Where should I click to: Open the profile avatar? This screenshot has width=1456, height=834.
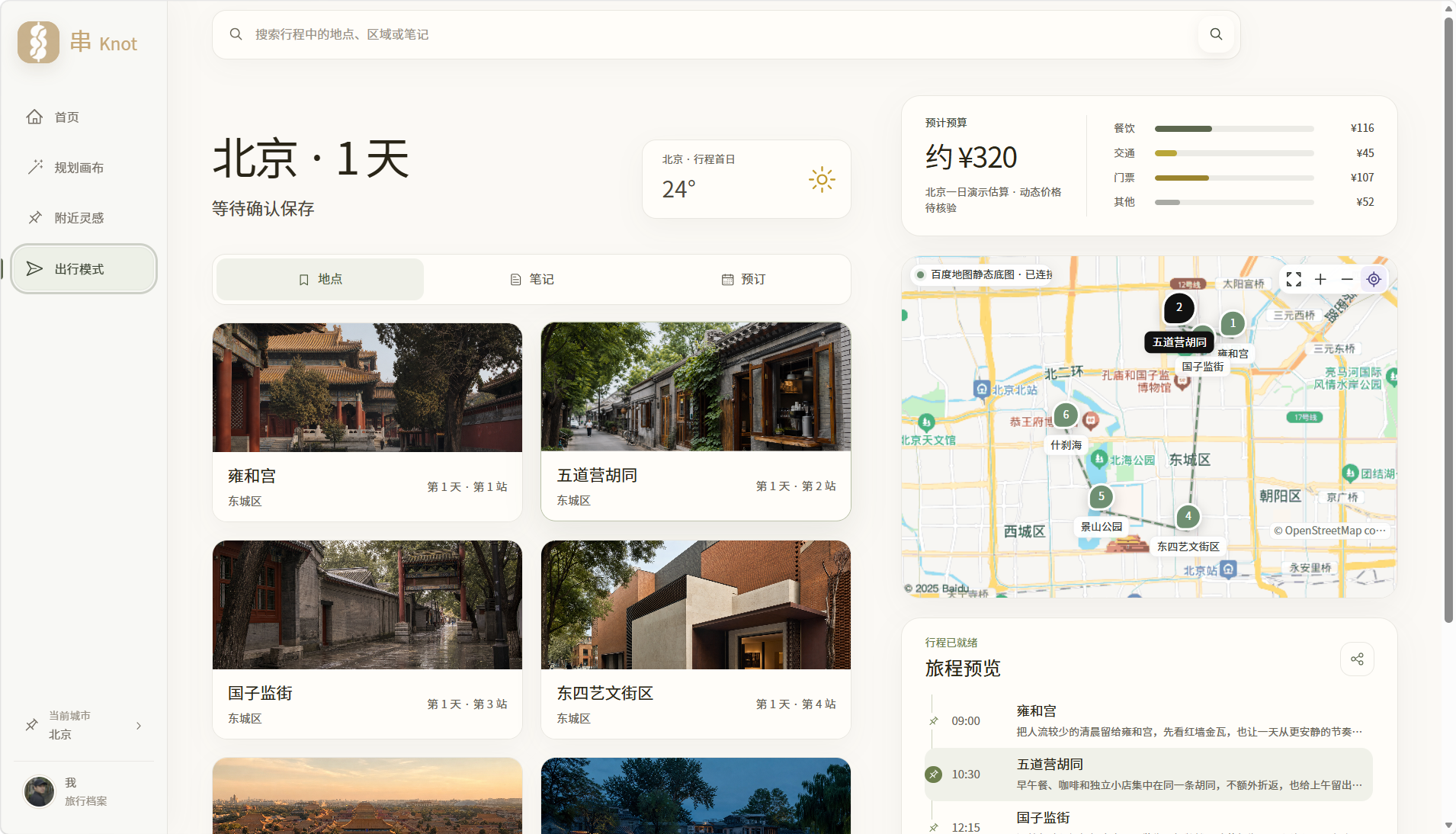[x=39, y=791]
